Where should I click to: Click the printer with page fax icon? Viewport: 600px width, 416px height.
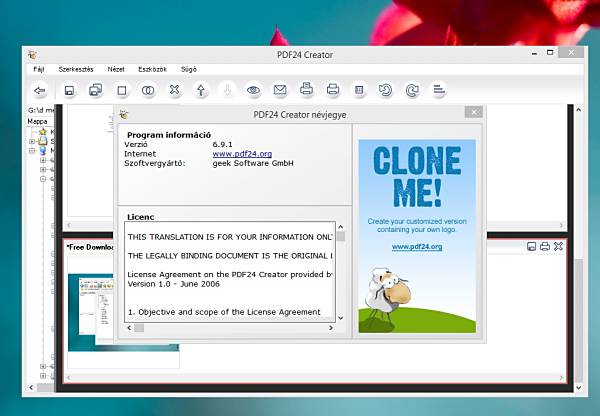click(306, 89)
